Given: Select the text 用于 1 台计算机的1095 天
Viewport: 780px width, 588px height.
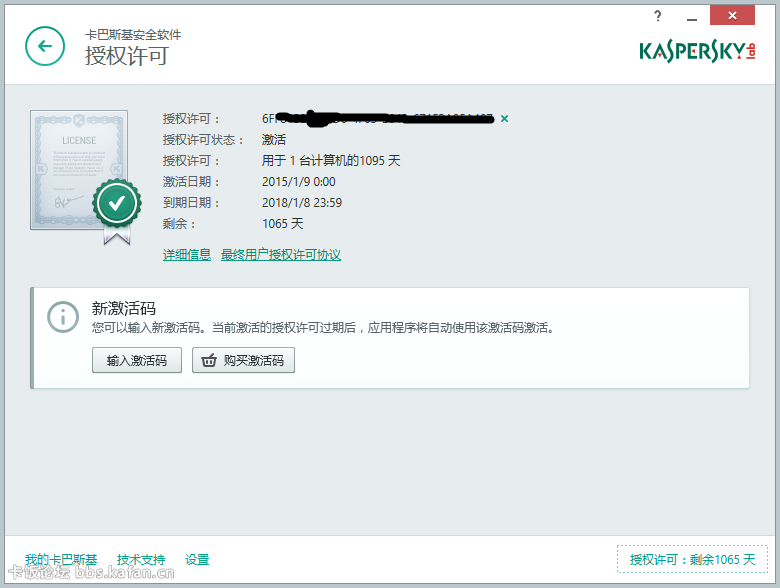Looking at the screenshot, I should (x=331, y=160).
